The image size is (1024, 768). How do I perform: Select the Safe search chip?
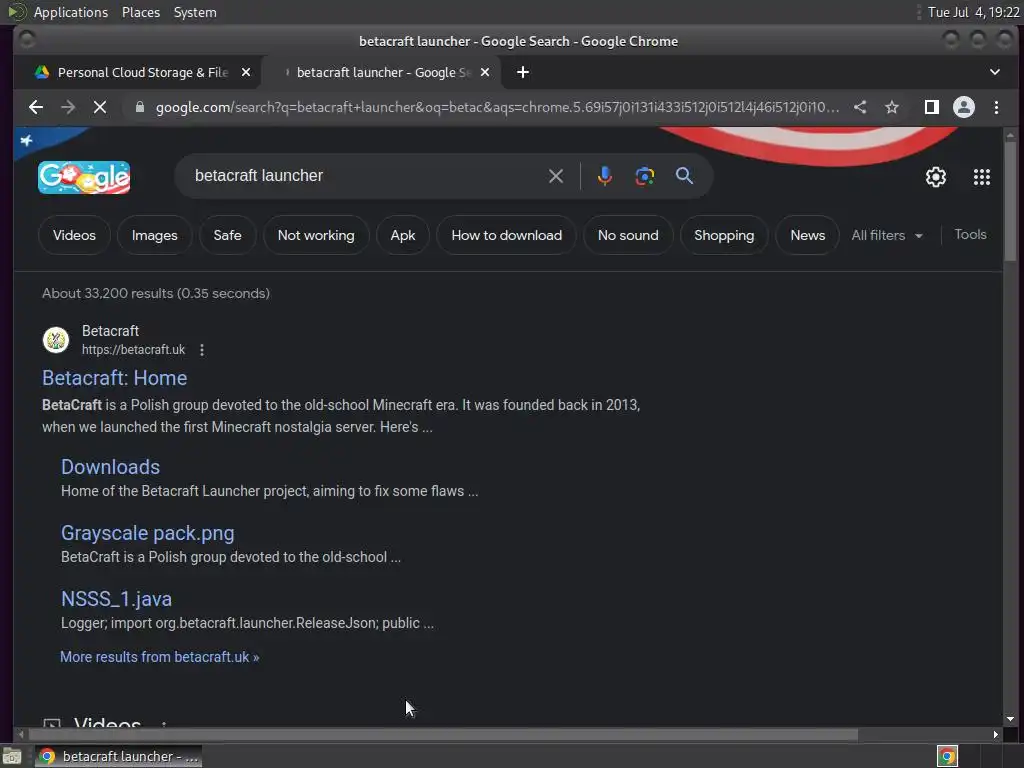click(x=227, y=235)
